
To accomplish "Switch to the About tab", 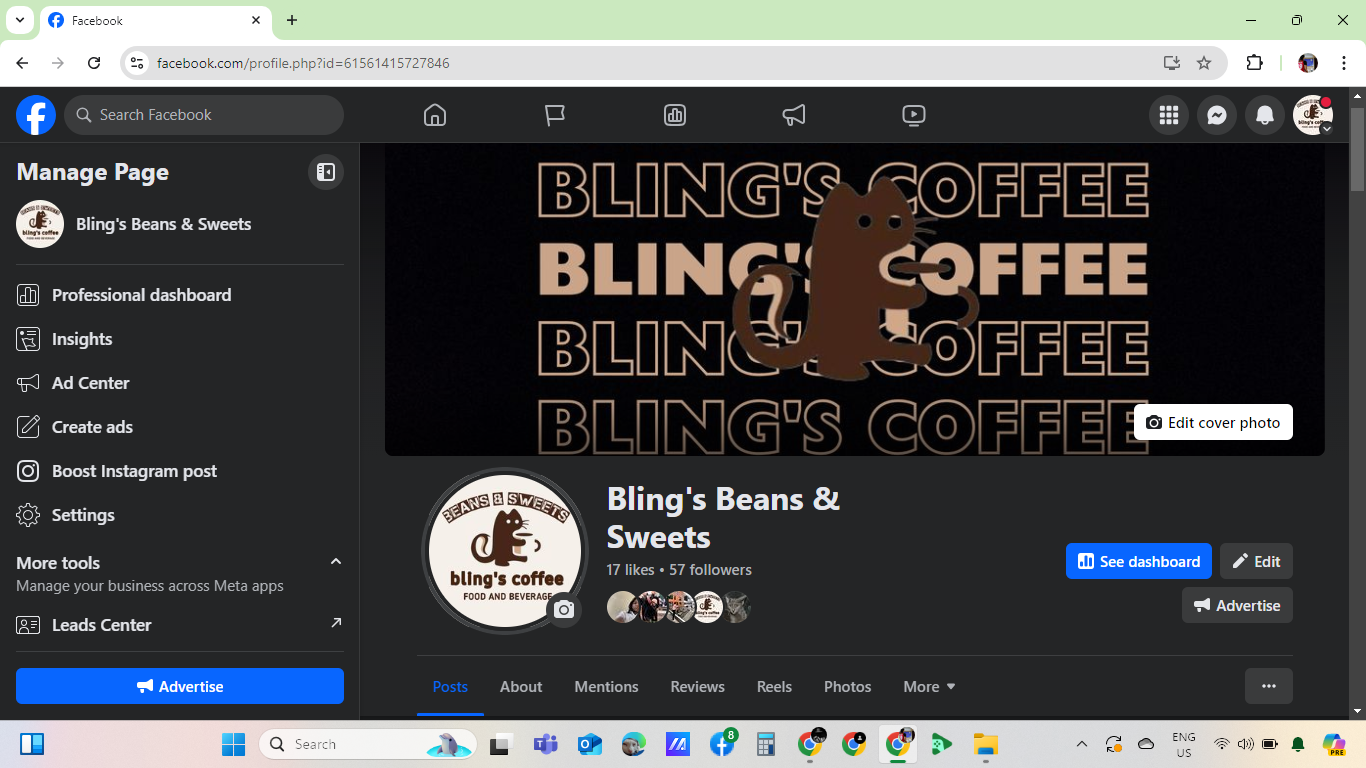I will point(521,687).
